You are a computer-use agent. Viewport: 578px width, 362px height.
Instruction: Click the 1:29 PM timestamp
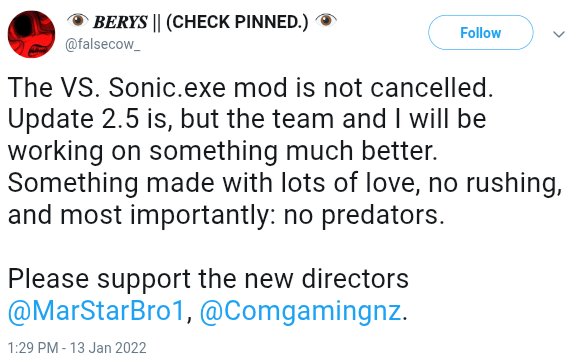point(33,348)
